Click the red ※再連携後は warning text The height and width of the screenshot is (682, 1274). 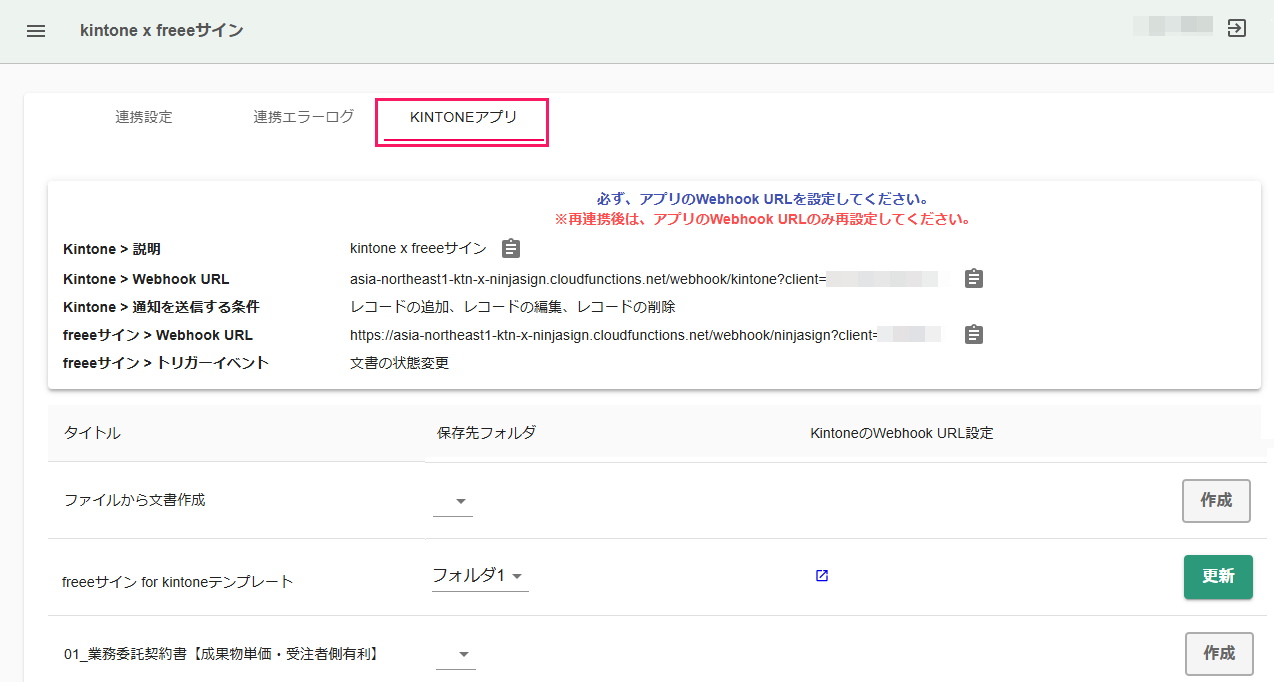[x=762, y=219]
